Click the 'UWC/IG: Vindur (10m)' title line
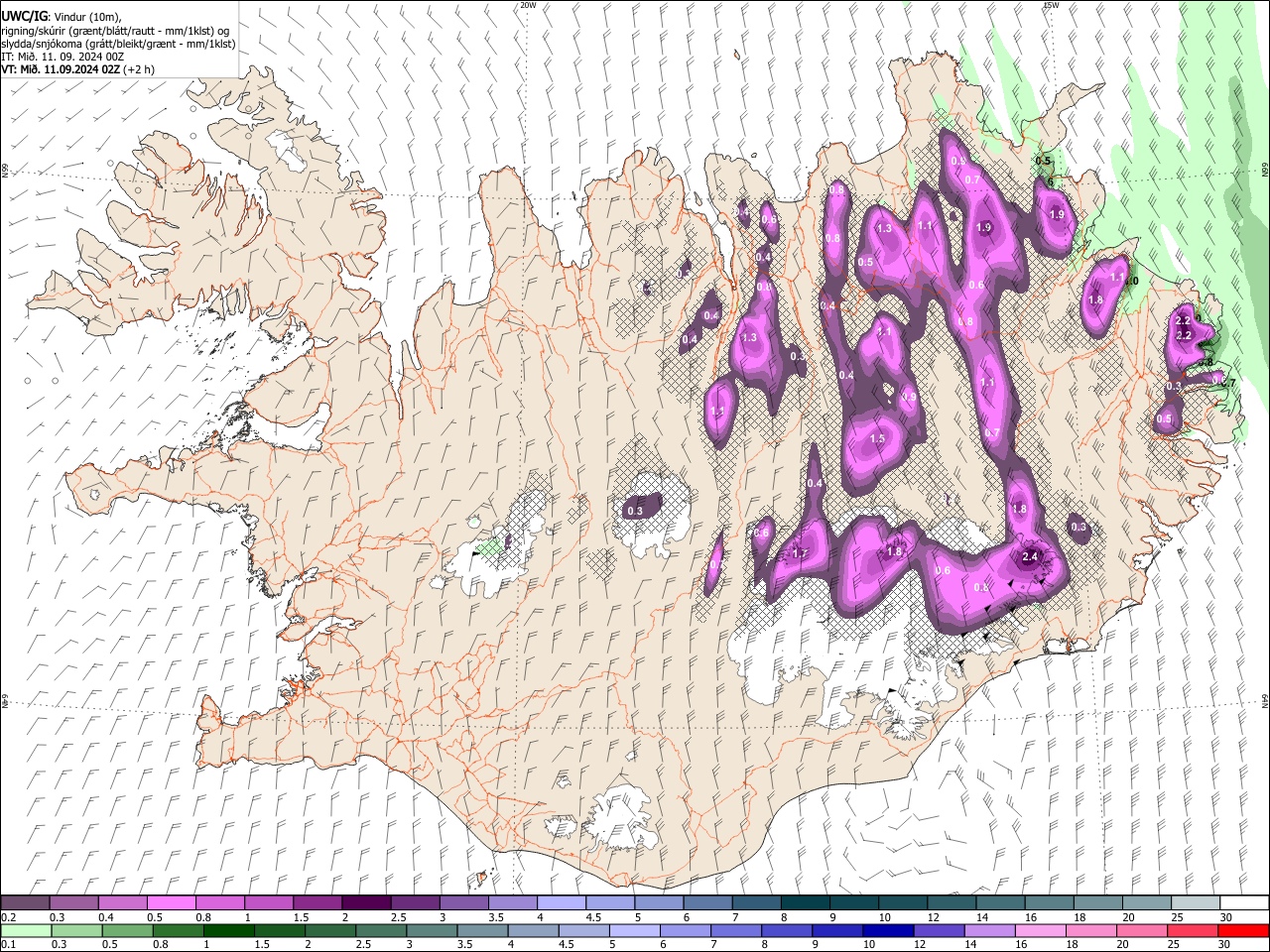The width and height of the screenshot is (1270, 952). point(62,17)
